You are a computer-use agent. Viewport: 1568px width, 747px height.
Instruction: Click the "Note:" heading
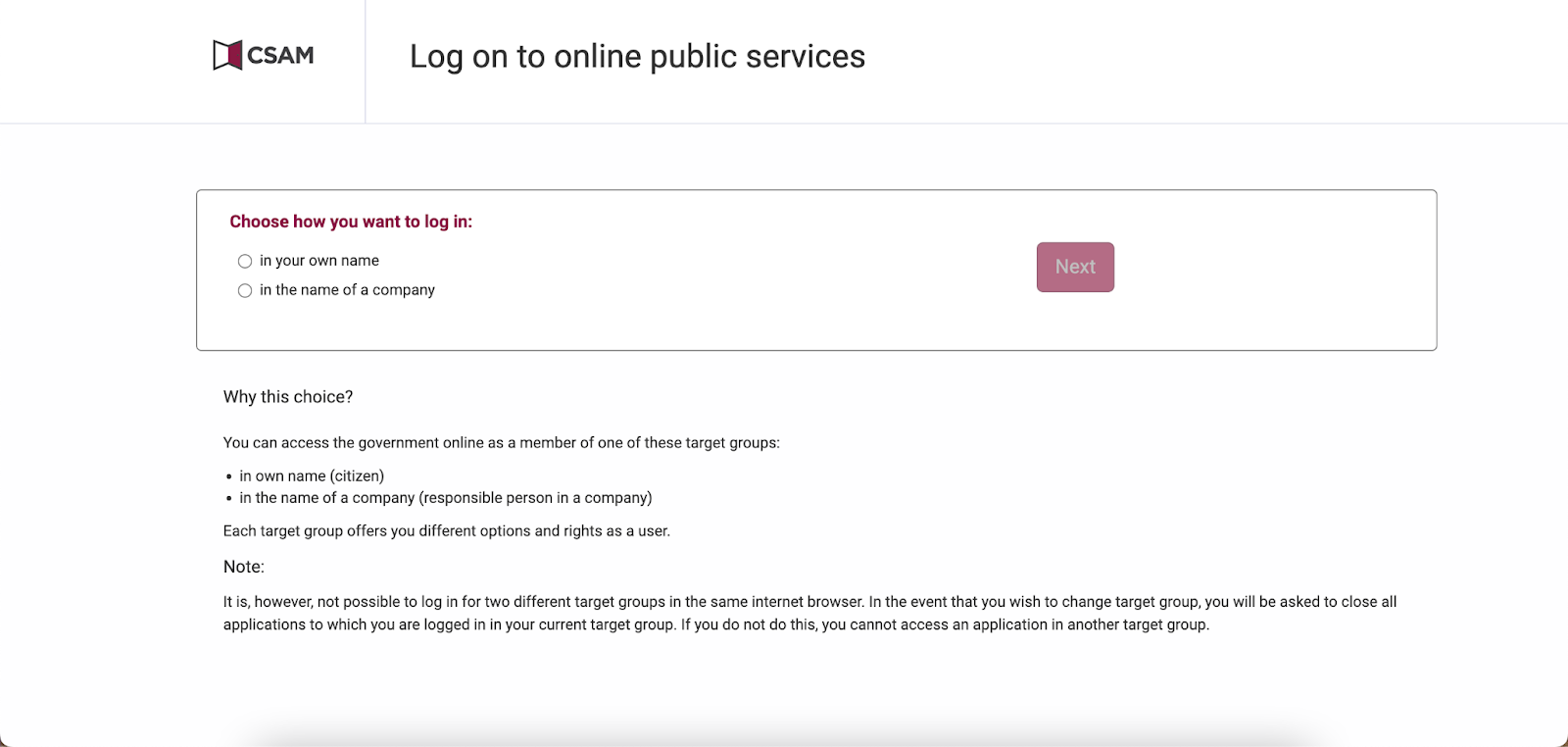[x=244, y=567]
